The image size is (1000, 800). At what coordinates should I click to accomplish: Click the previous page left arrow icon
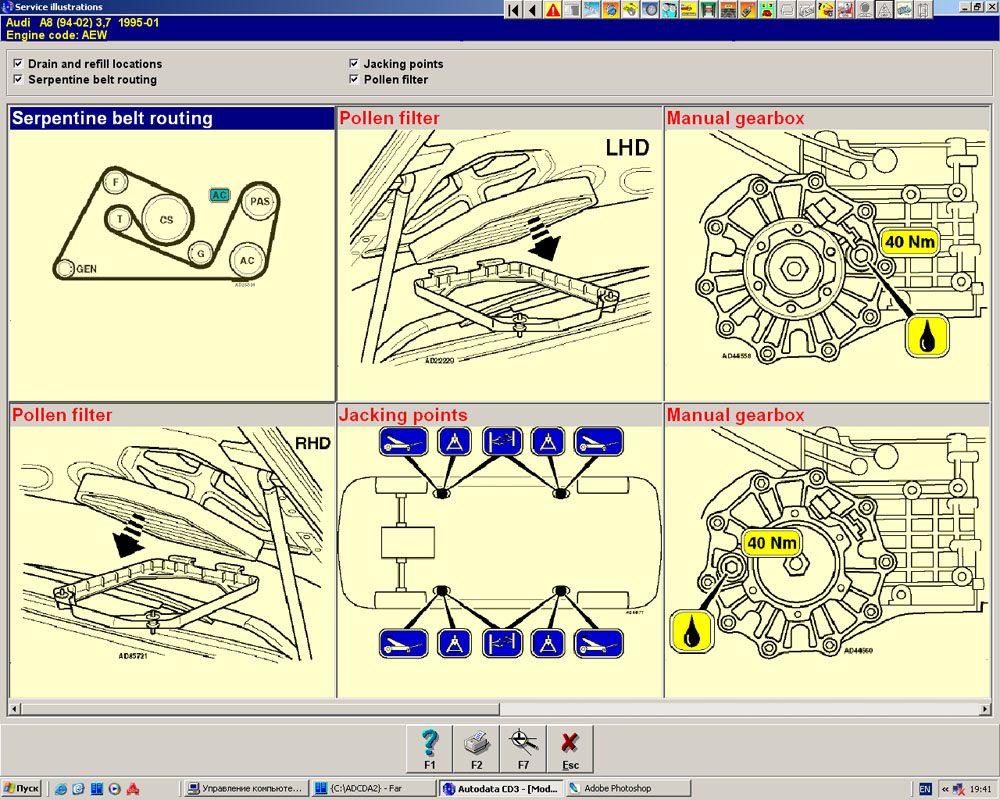(x=532, y=10)
